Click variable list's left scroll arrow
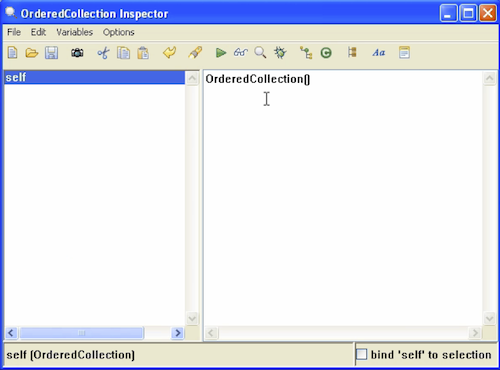 click(11, 333)
